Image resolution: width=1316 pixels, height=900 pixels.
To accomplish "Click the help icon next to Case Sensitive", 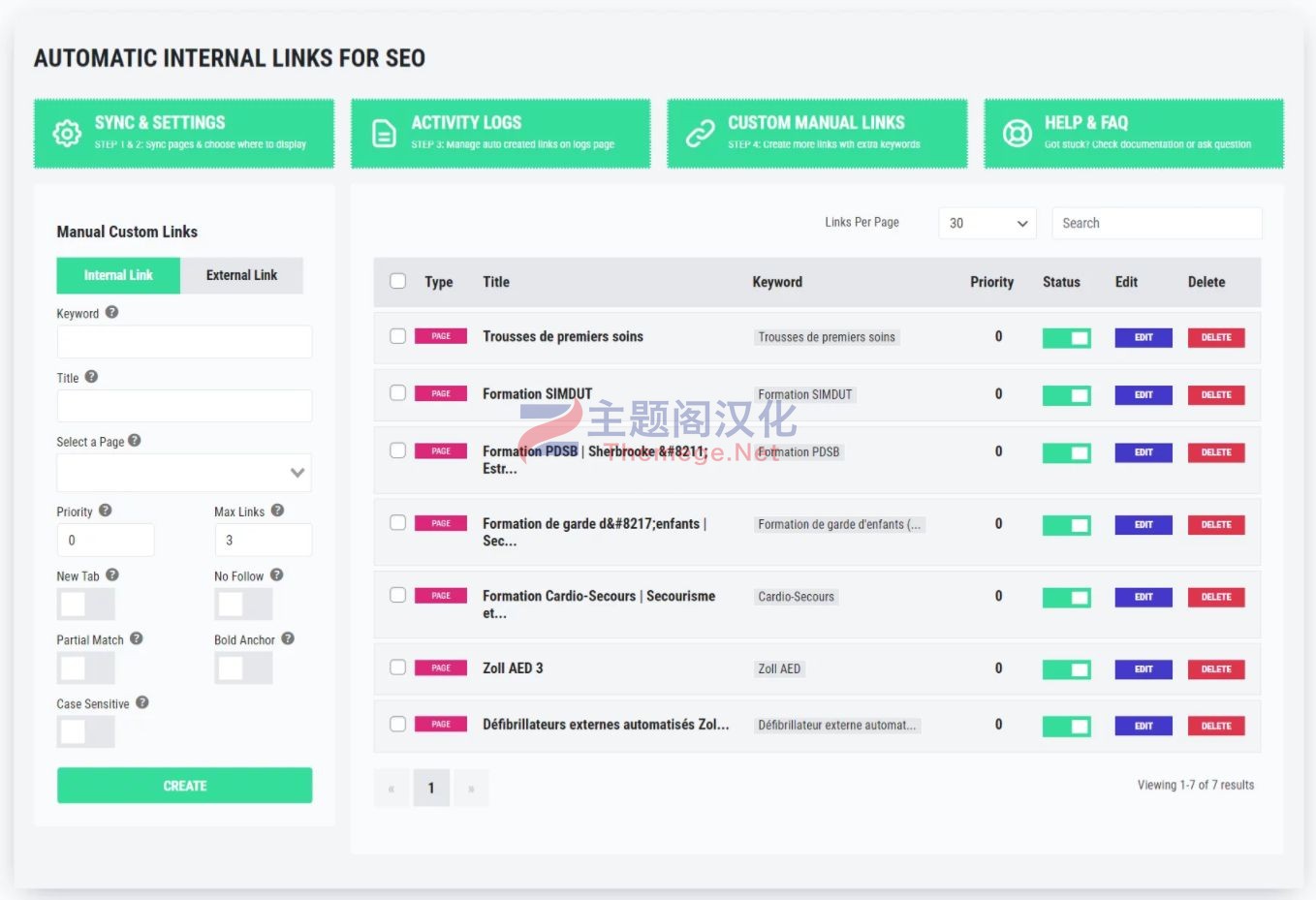I will [x=142, y=702].
